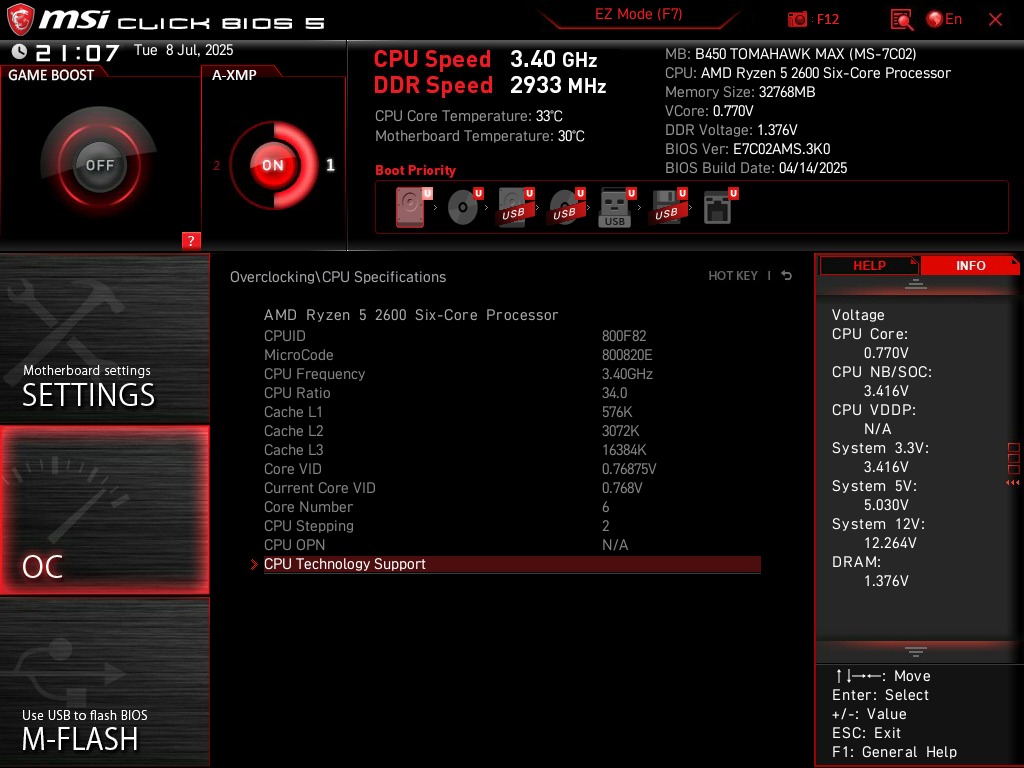Image resolution: width=1024 pixels, height=768 pixels.
Task: Click the Cache L3 value 16384K
Action: tap(624, 449)
